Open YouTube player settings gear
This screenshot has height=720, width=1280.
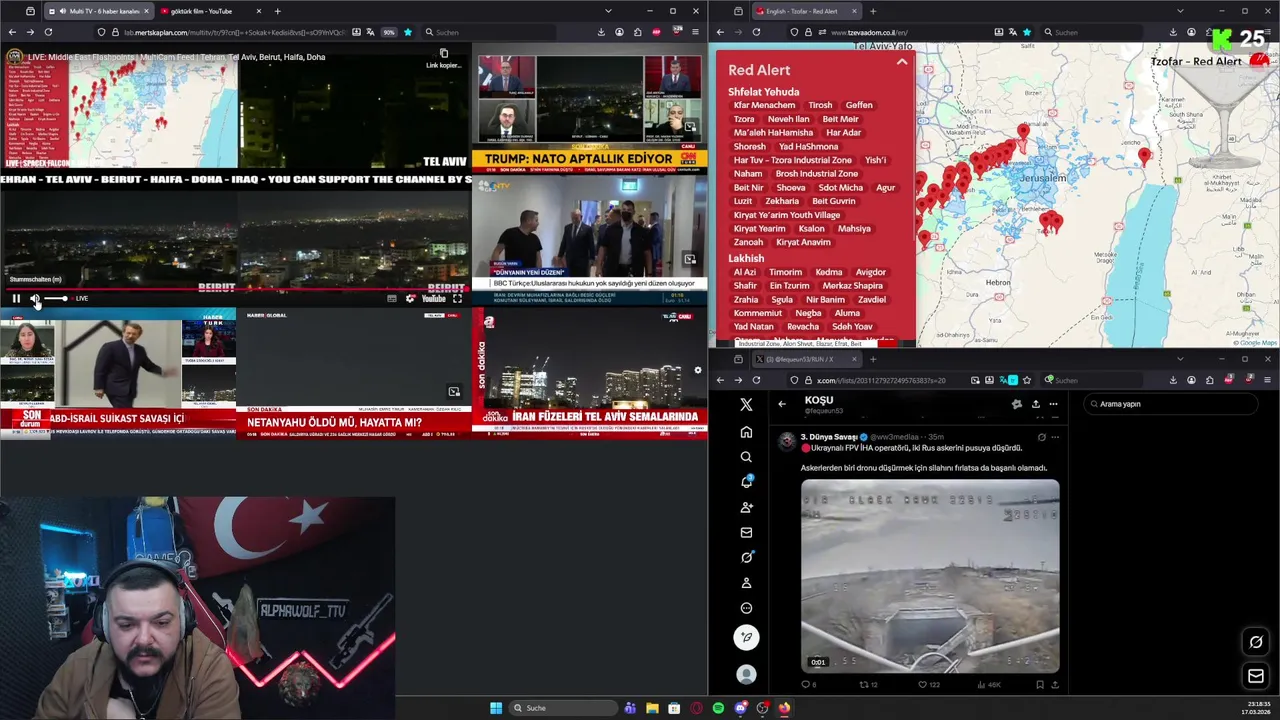click(x=410, y=298)
